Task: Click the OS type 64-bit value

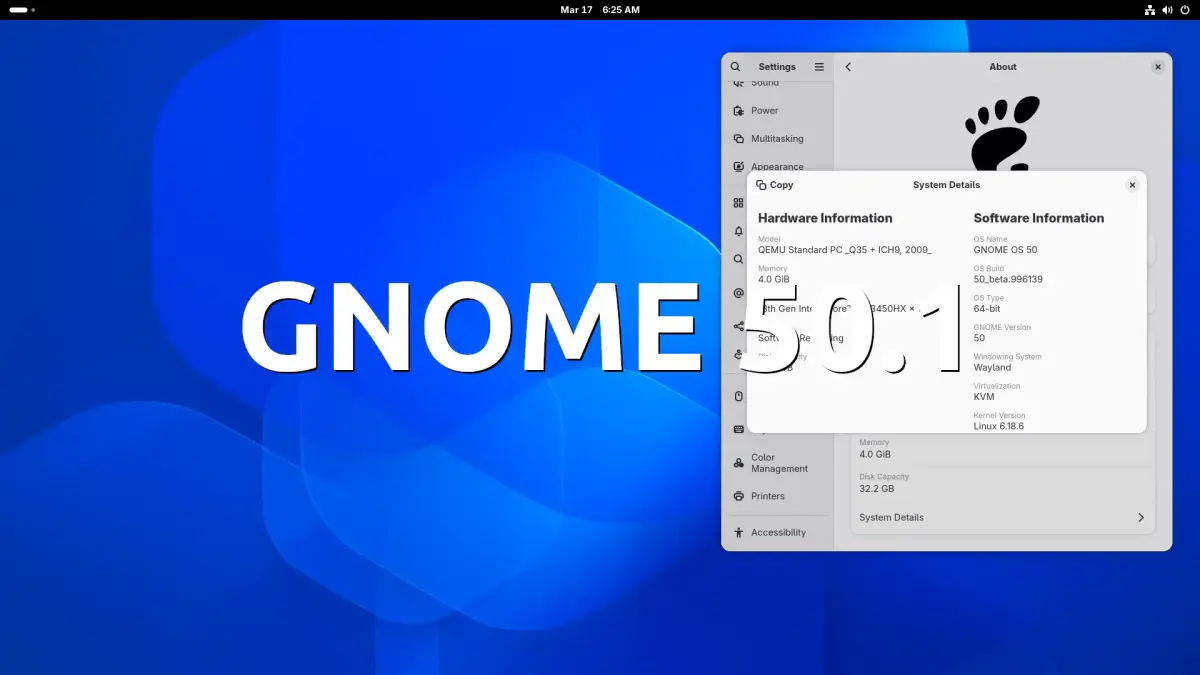Action: [987, 309]
